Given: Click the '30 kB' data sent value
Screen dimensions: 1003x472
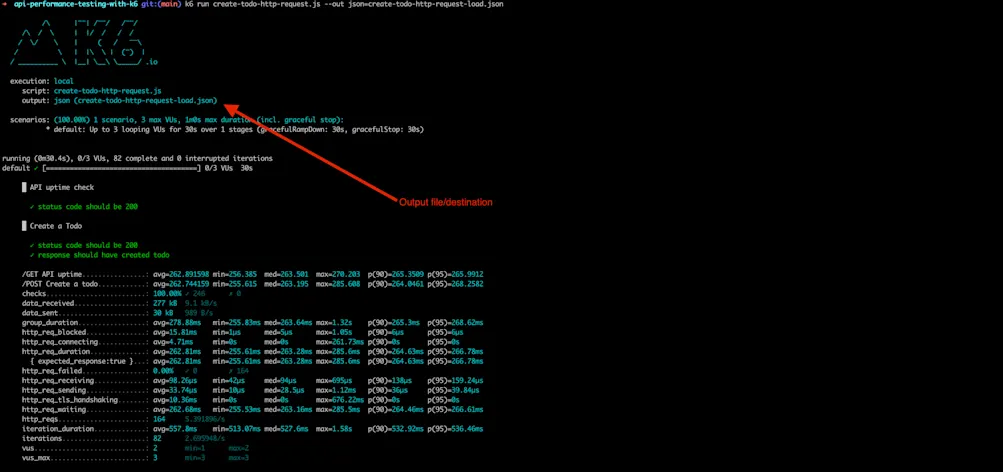Looking at the screenshot, I should tap(163, 313).
